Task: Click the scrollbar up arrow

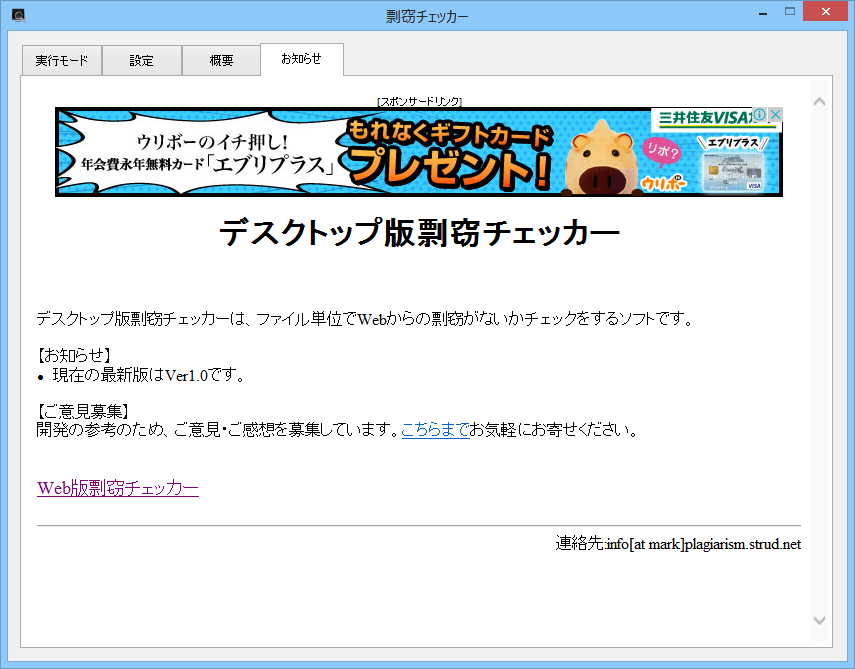Action: [x=819, y=100]
